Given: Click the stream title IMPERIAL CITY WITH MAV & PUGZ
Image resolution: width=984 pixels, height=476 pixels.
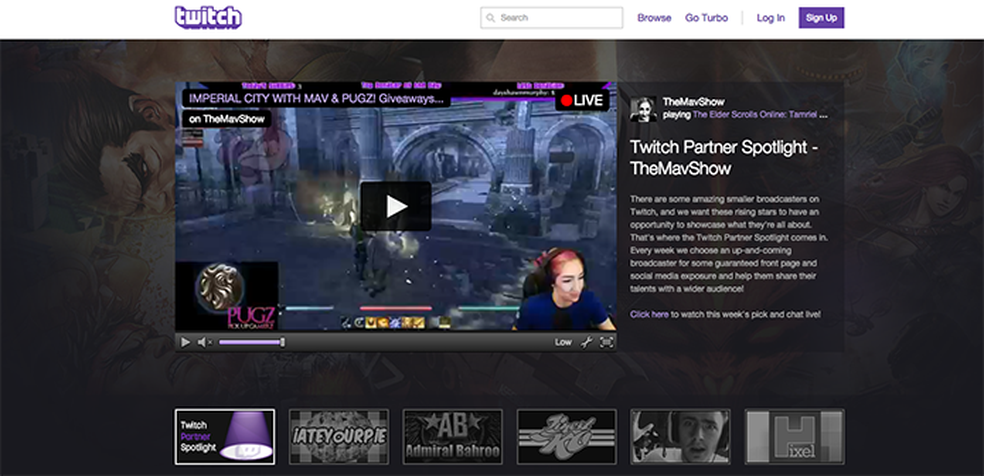Looking at the screenshot, I should coord(316,98).
